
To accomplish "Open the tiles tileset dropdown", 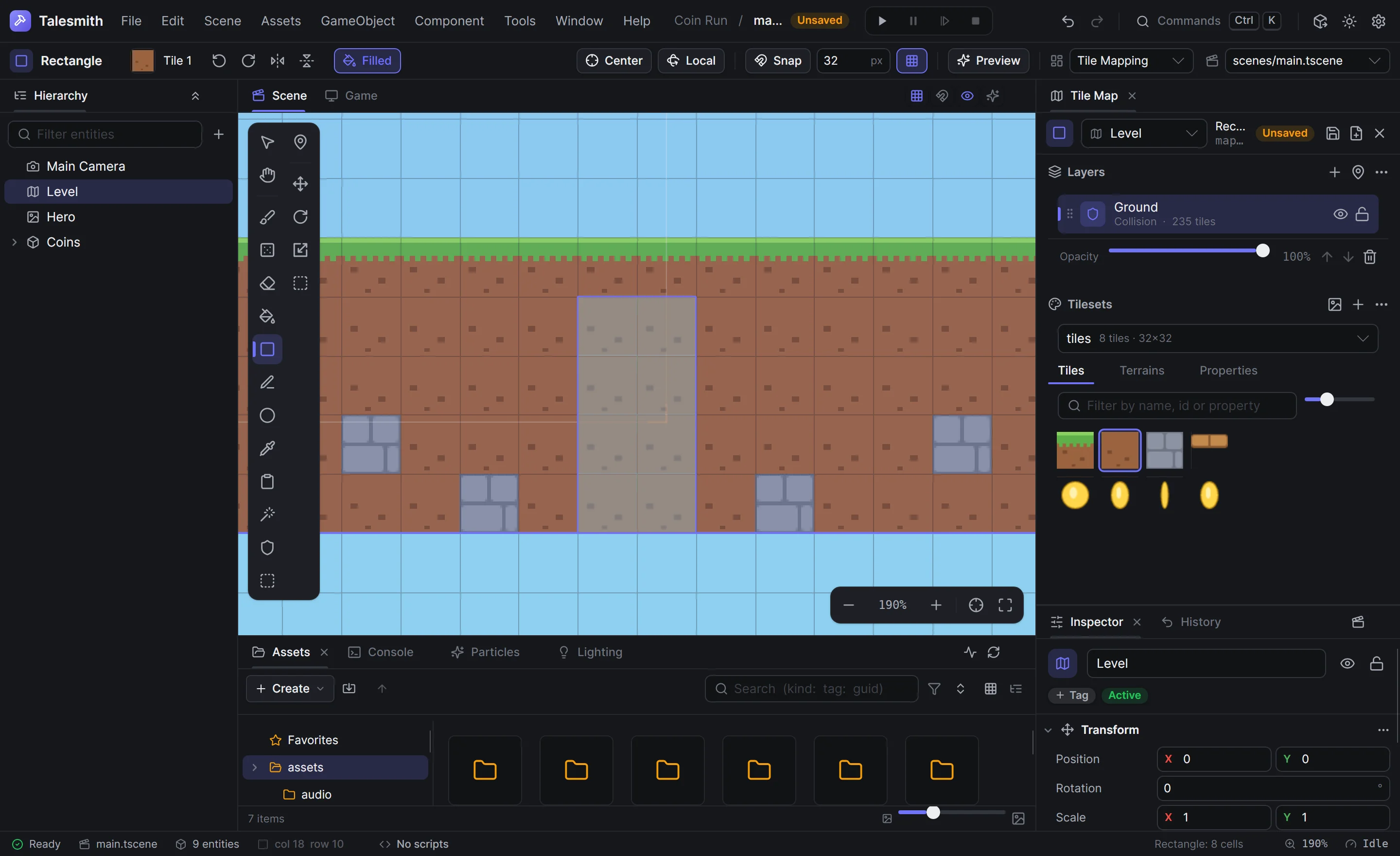I will 1218,339.
